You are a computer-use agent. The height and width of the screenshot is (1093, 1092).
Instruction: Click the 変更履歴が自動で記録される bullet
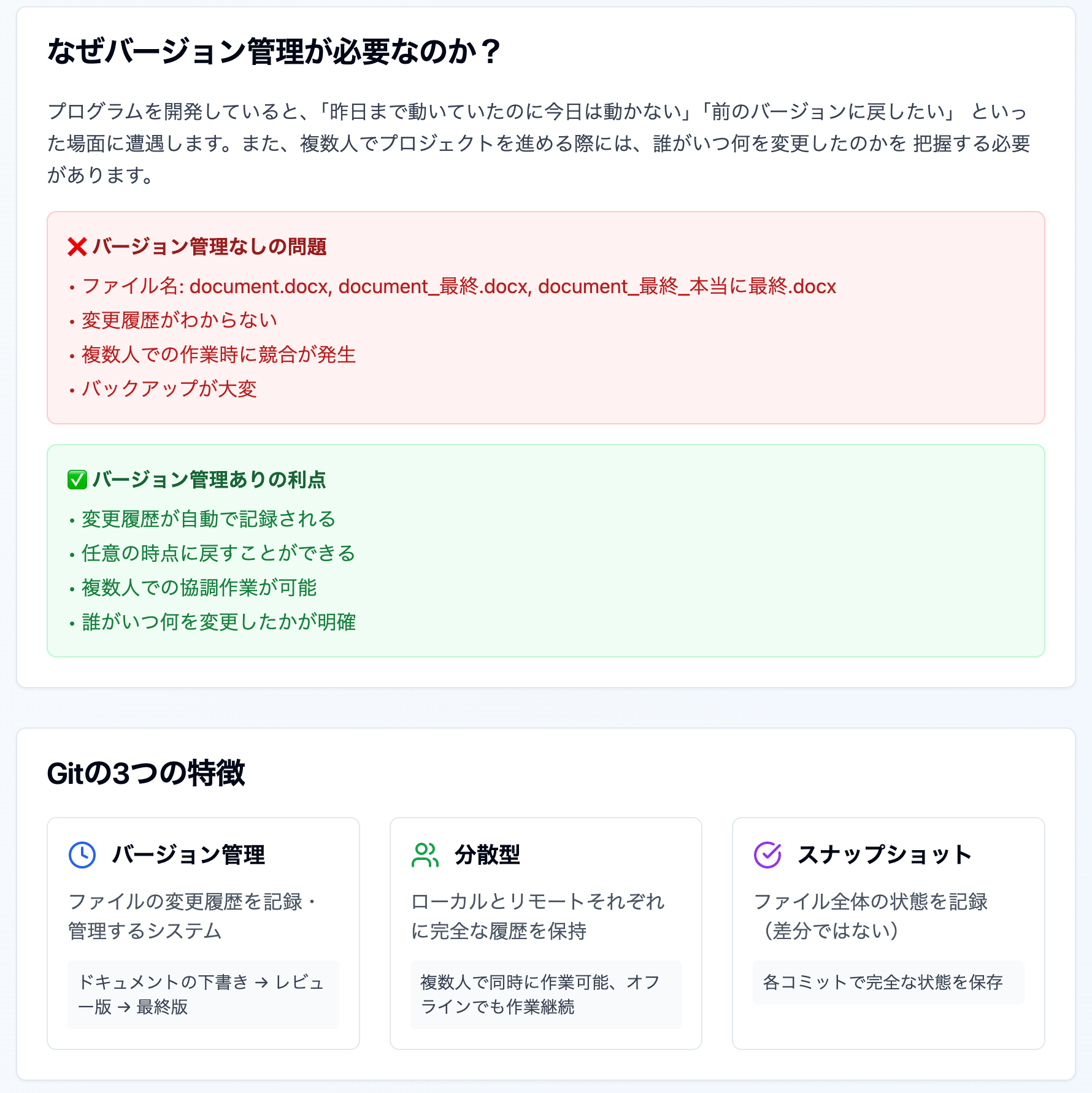tap(209, 519)
